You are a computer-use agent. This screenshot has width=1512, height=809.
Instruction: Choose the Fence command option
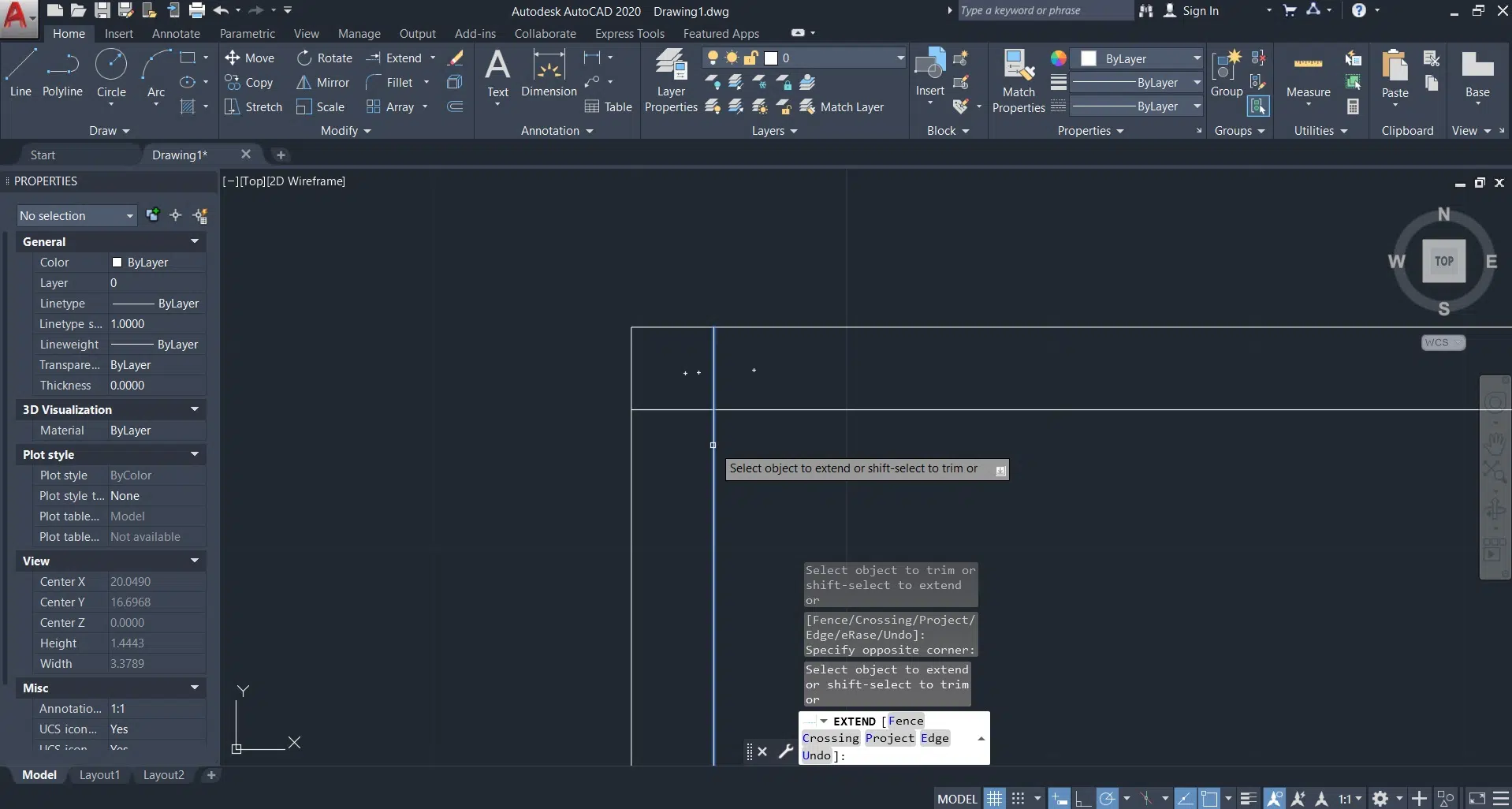[905, 721]
